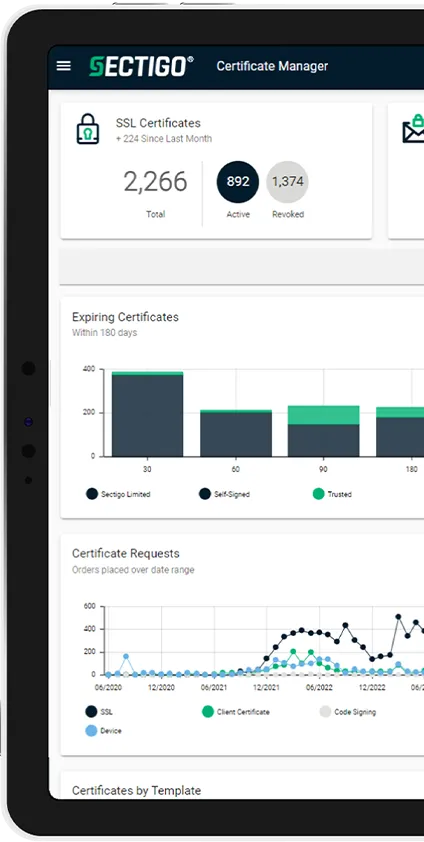Toggle Device legend entry
Viewport: 424px width, 842px height.
(x=104, y=731)
